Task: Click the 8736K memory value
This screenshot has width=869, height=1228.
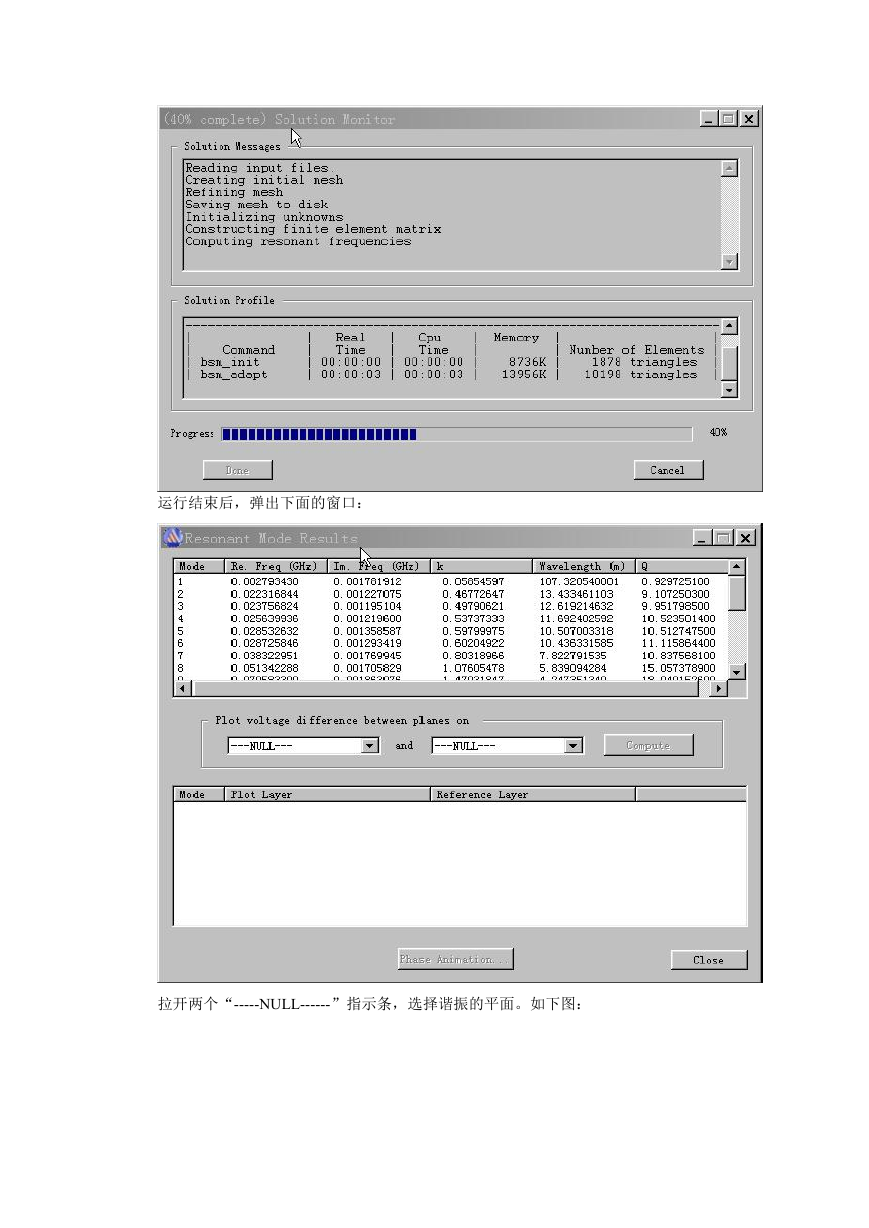Action: 527,362
